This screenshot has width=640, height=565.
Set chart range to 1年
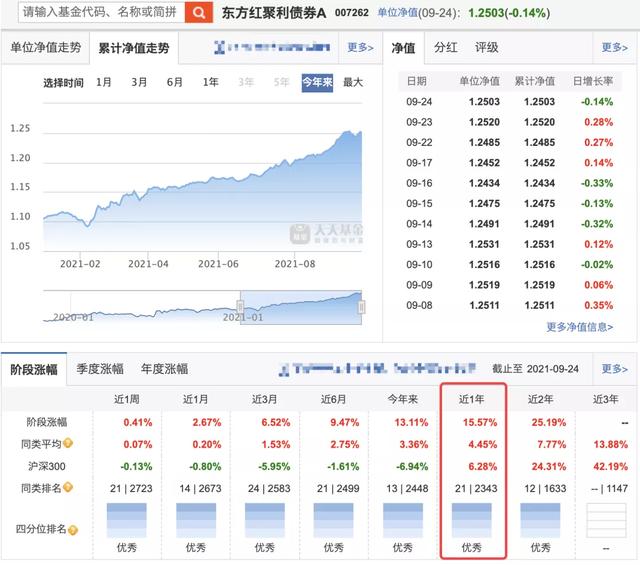tap(211, 82)
